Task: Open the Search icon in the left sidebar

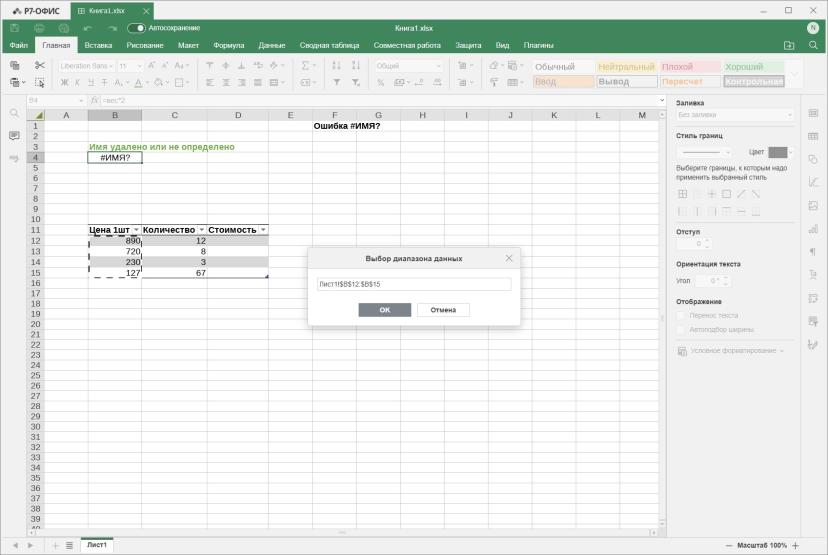Action: (x=14, y=113)
